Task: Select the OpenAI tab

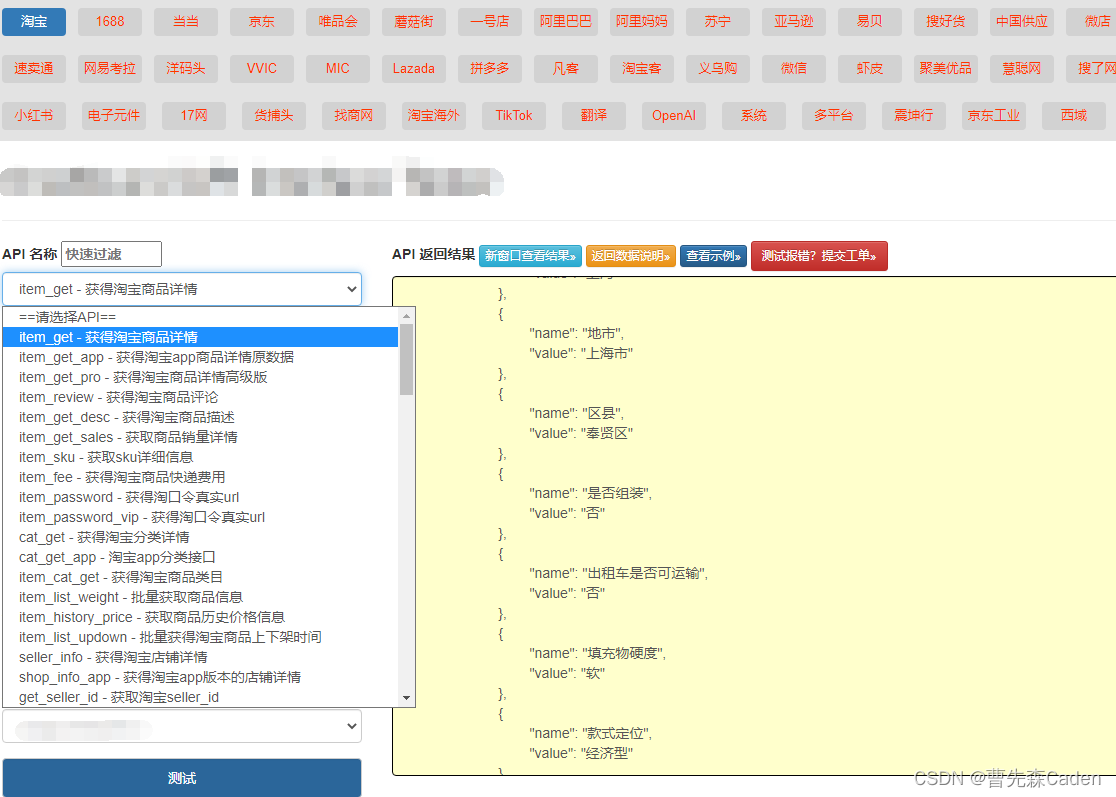Action: click(x=674, y=115)
